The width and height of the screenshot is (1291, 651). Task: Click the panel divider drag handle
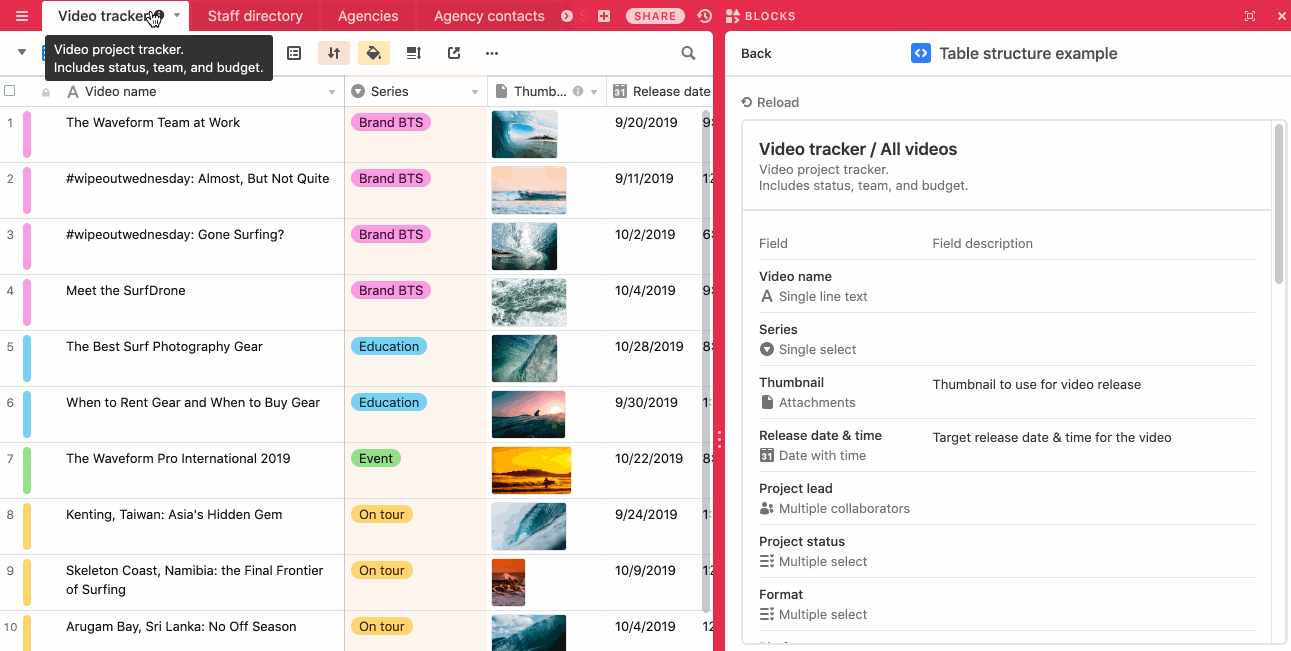719,439
